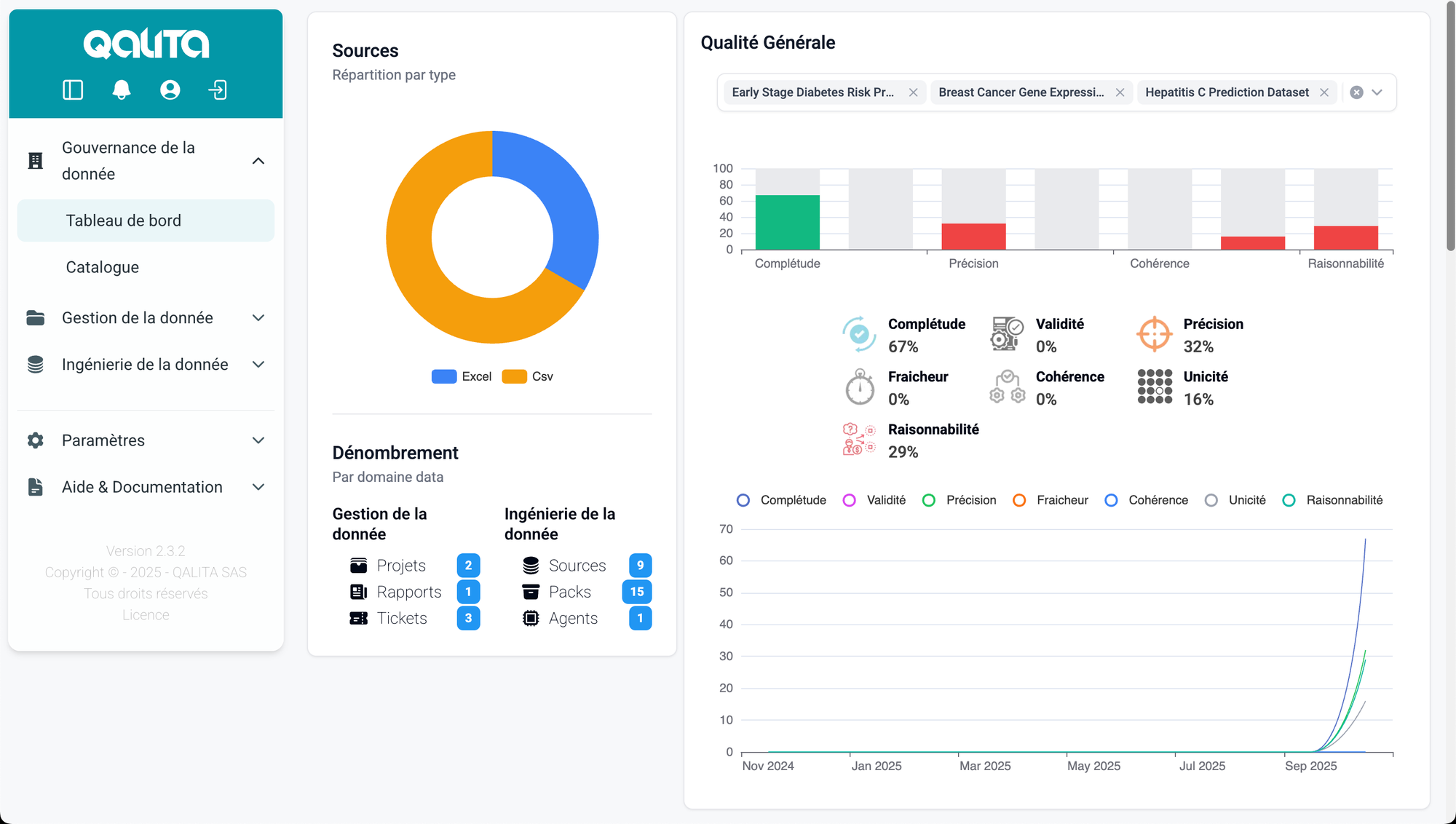Click the Unicité dots grid icon
Viewport: 1456px width, 824px height.
pos(1154,387)
